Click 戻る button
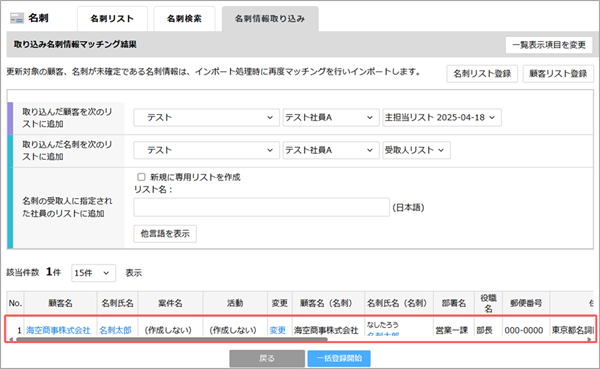The width and height of the screenshot is (600, 369). point(267,359)
